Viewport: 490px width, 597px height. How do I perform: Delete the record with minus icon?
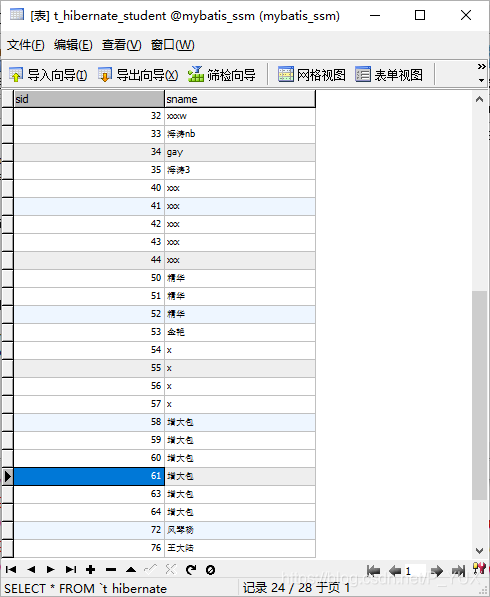[111, 570]
